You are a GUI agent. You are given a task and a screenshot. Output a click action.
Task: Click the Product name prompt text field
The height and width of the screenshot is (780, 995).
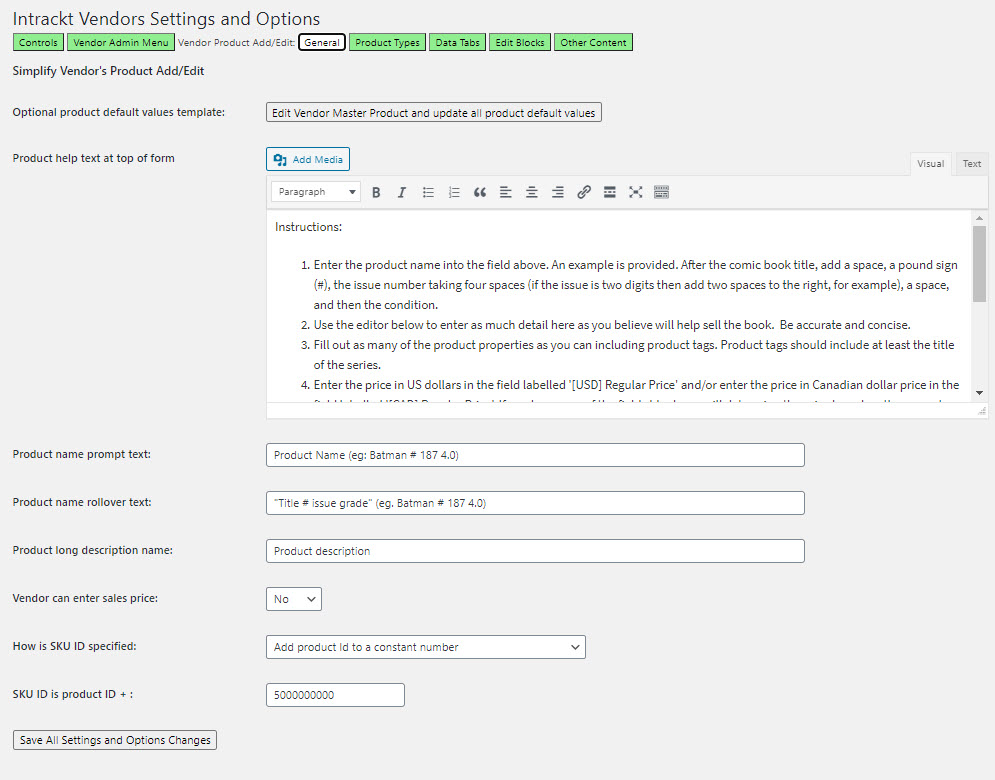point(535,455)
